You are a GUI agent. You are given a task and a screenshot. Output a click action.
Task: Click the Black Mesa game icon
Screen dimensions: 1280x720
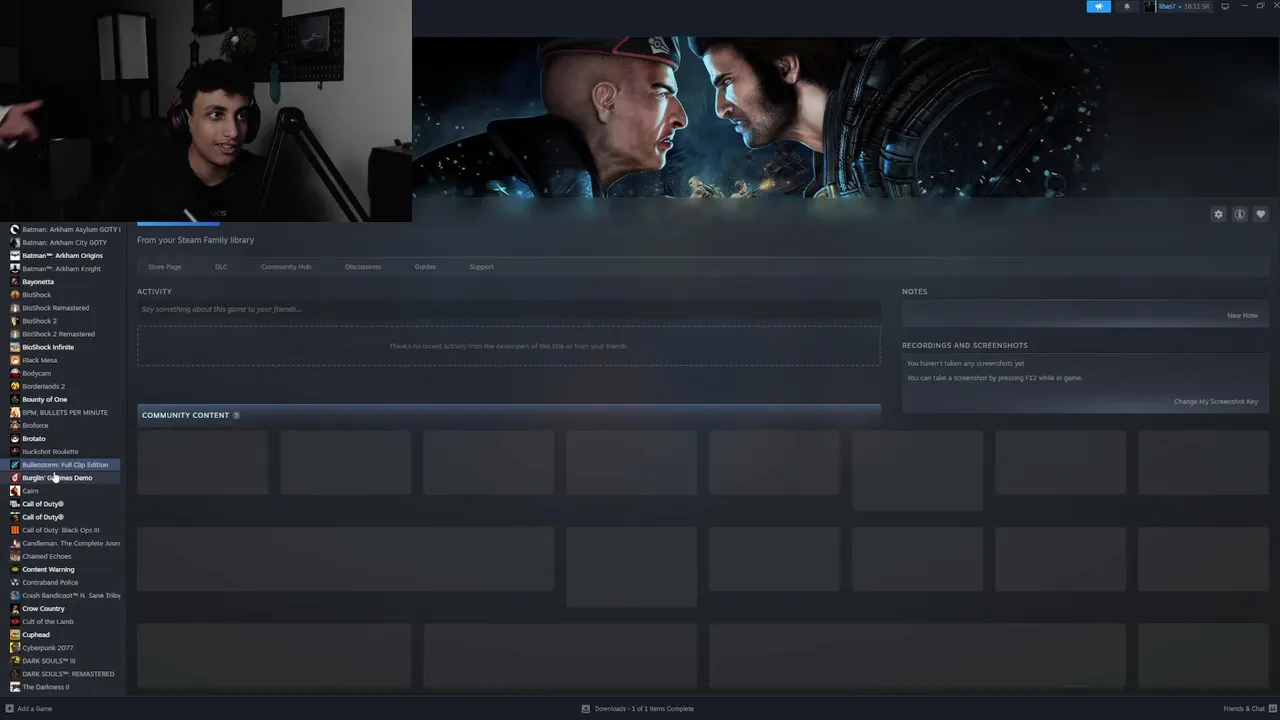(x=15, y=360)
